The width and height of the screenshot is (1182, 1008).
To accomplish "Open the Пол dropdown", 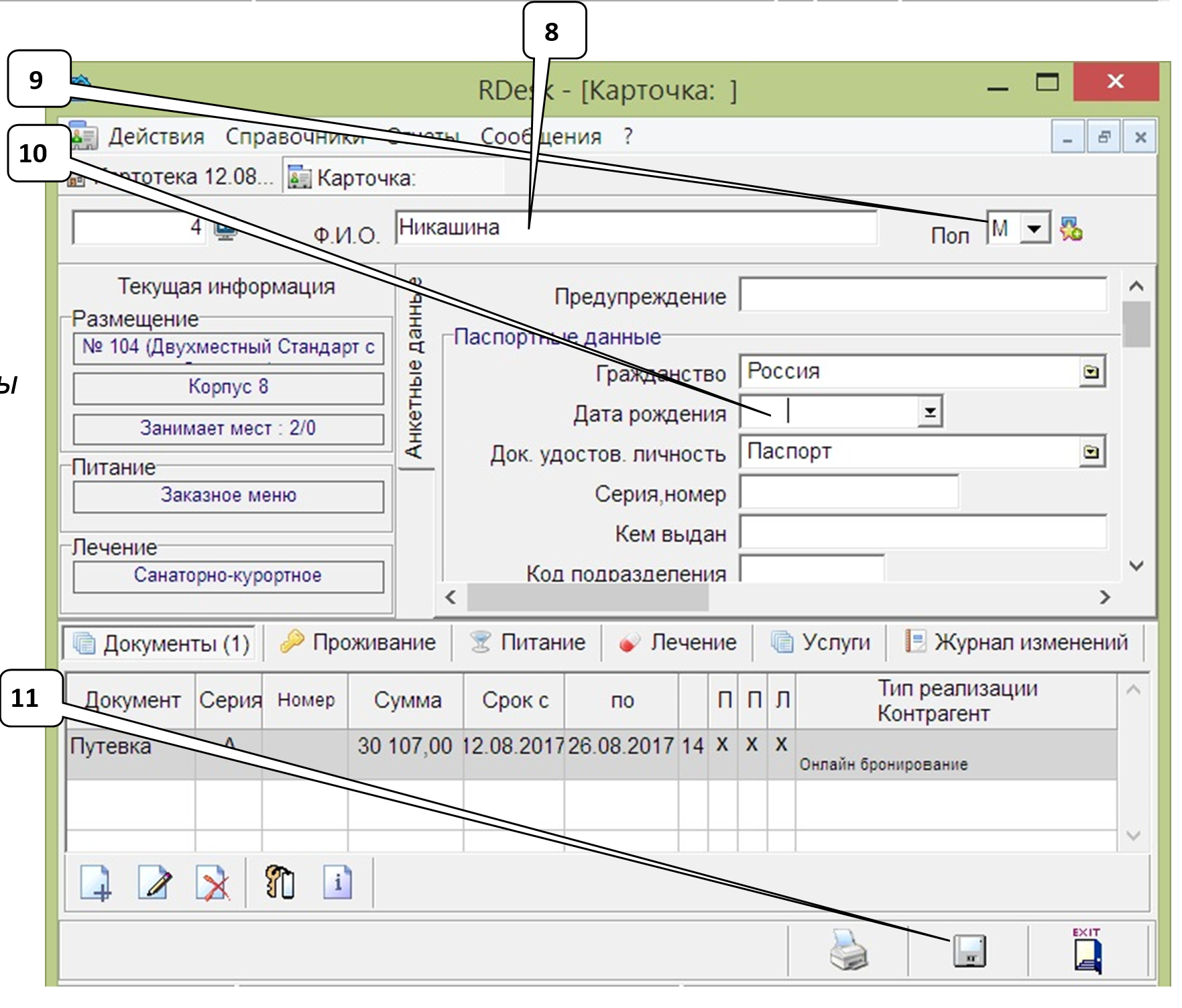I will [1035, 229].
